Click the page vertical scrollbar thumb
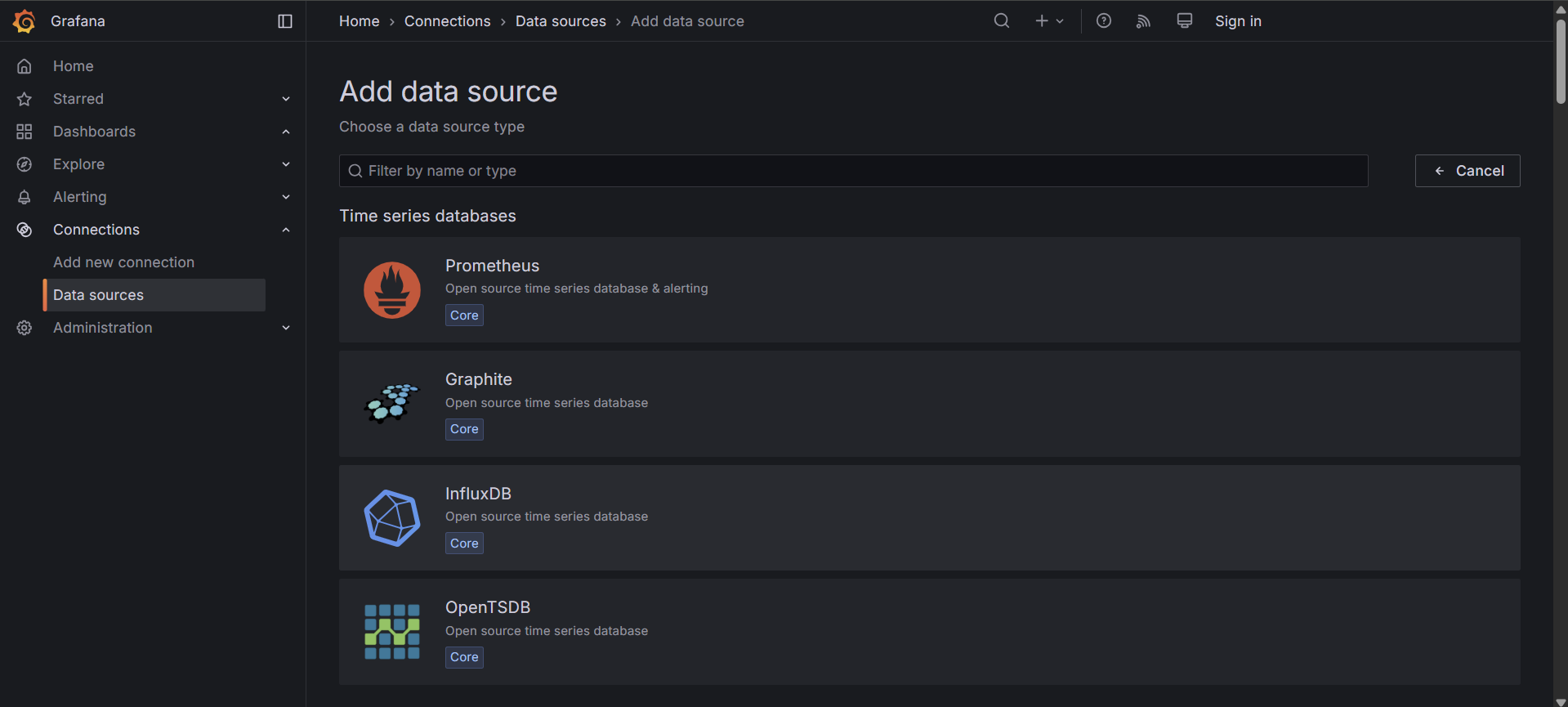This screenshot has height=707, width=1568. tap(1561, 61)
